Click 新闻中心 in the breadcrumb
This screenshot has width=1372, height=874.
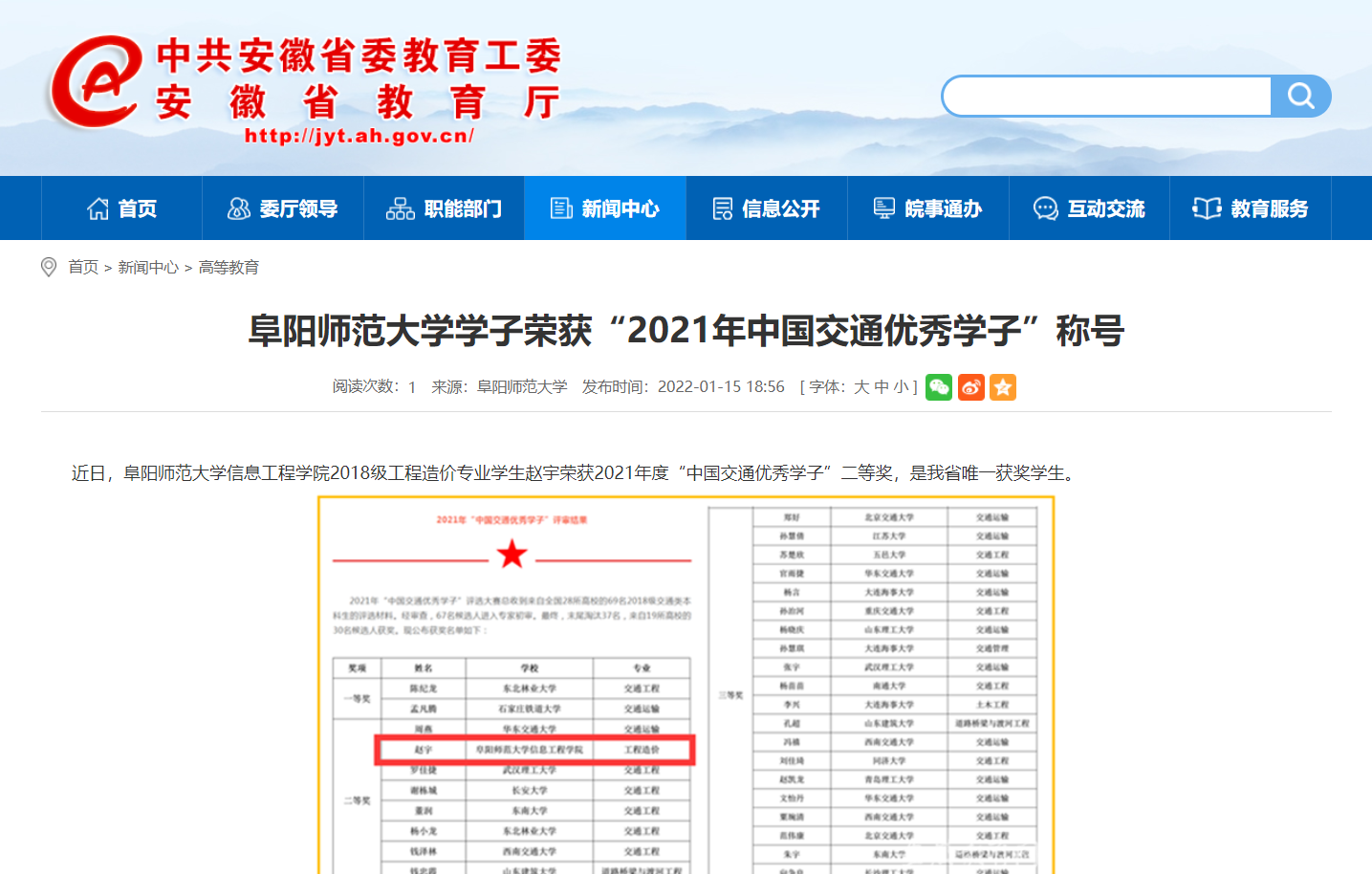coord(148,268)
